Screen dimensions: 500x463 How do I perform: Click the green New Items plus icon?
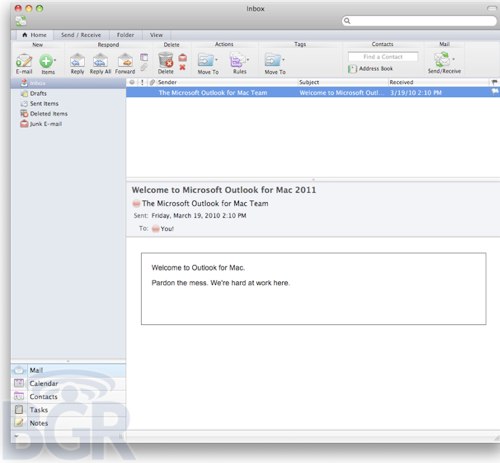point(46,61)
